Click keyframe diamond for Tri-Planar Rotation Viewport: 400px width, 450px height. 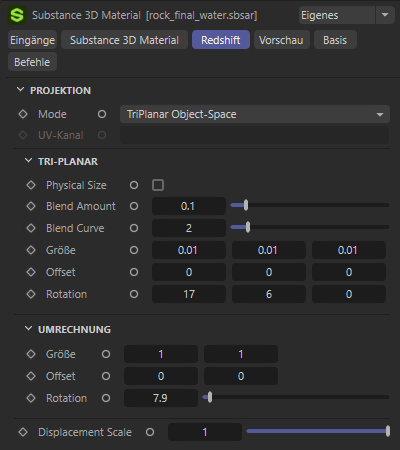pyautogui.click(x=31, y=294)
